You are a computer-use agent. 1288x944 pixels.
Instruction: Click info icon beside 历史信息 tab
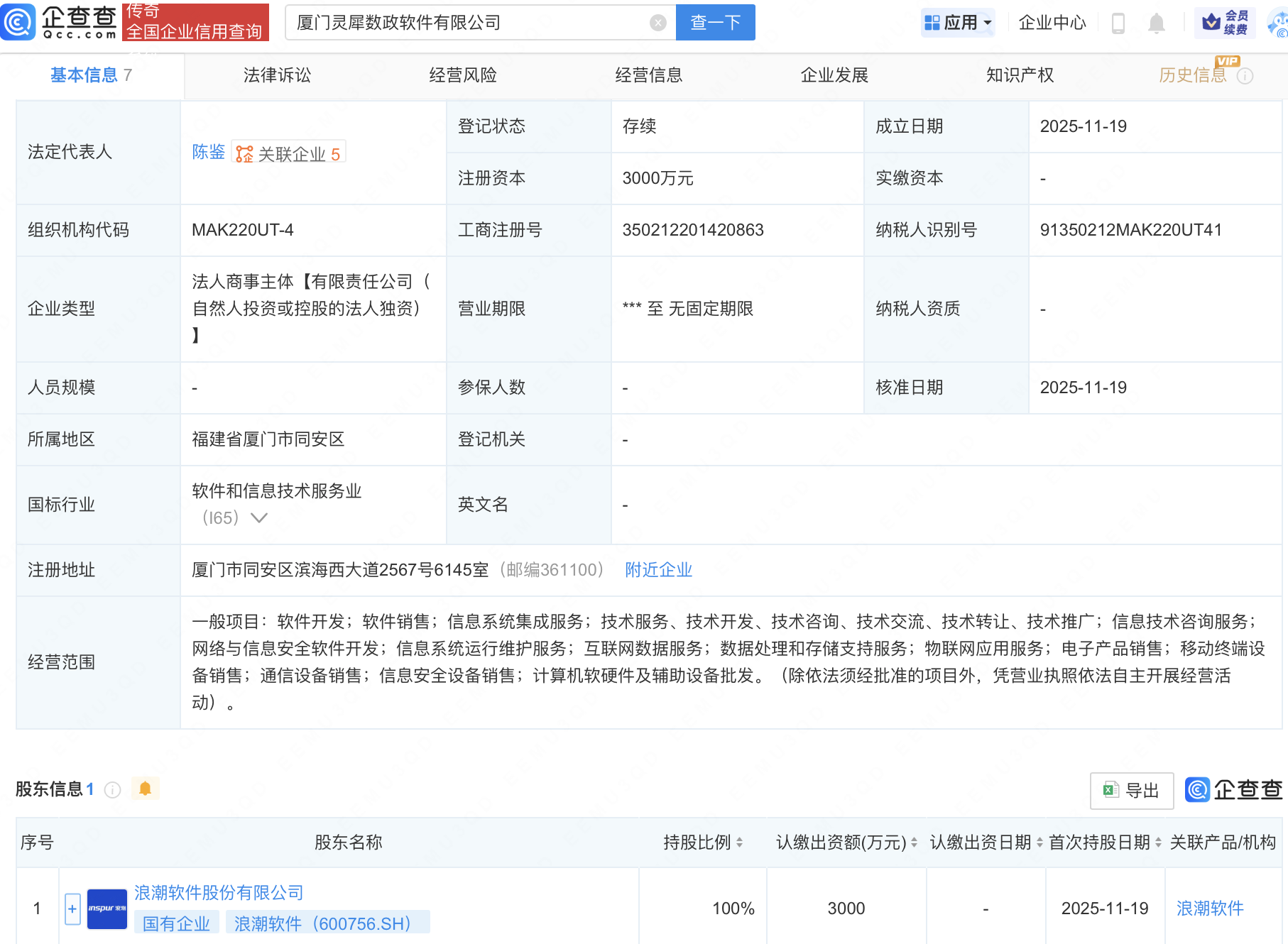1245,76
